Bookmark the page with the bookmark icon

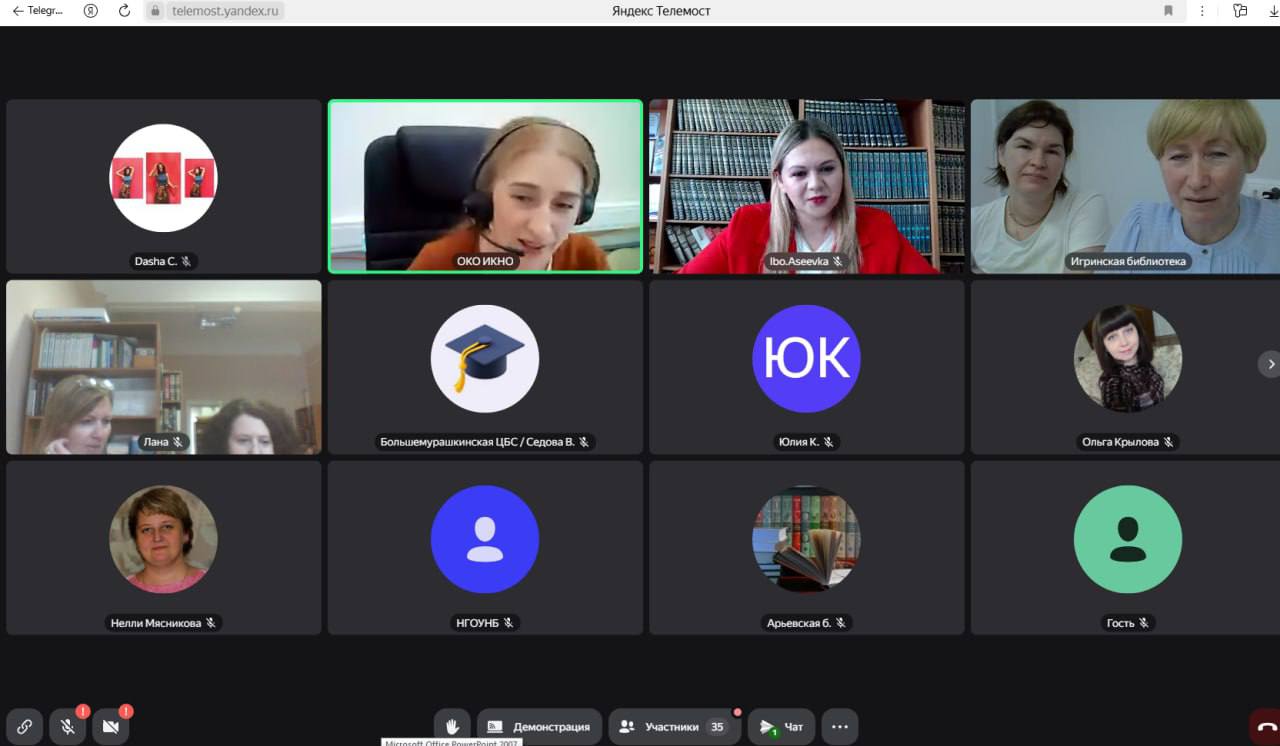click(1168, 11)
